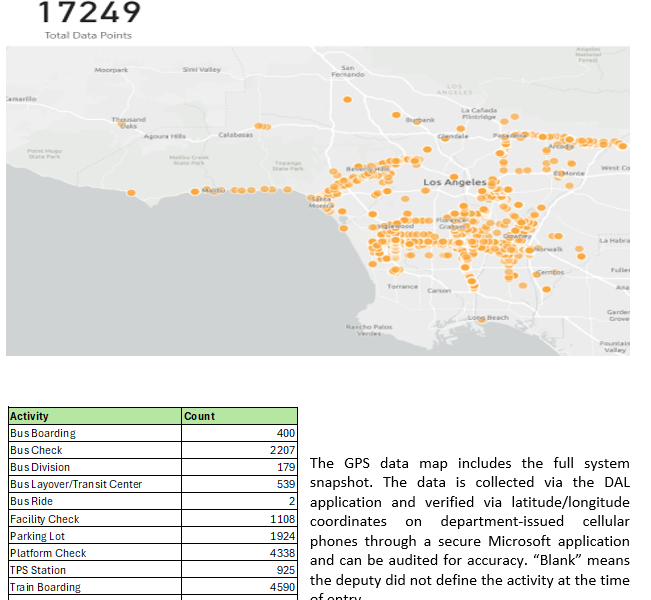The width and height of the screenshot is (651, 600).
Task: Select the Platform Check count 4338 cell
Action: (x=239, y=553)
